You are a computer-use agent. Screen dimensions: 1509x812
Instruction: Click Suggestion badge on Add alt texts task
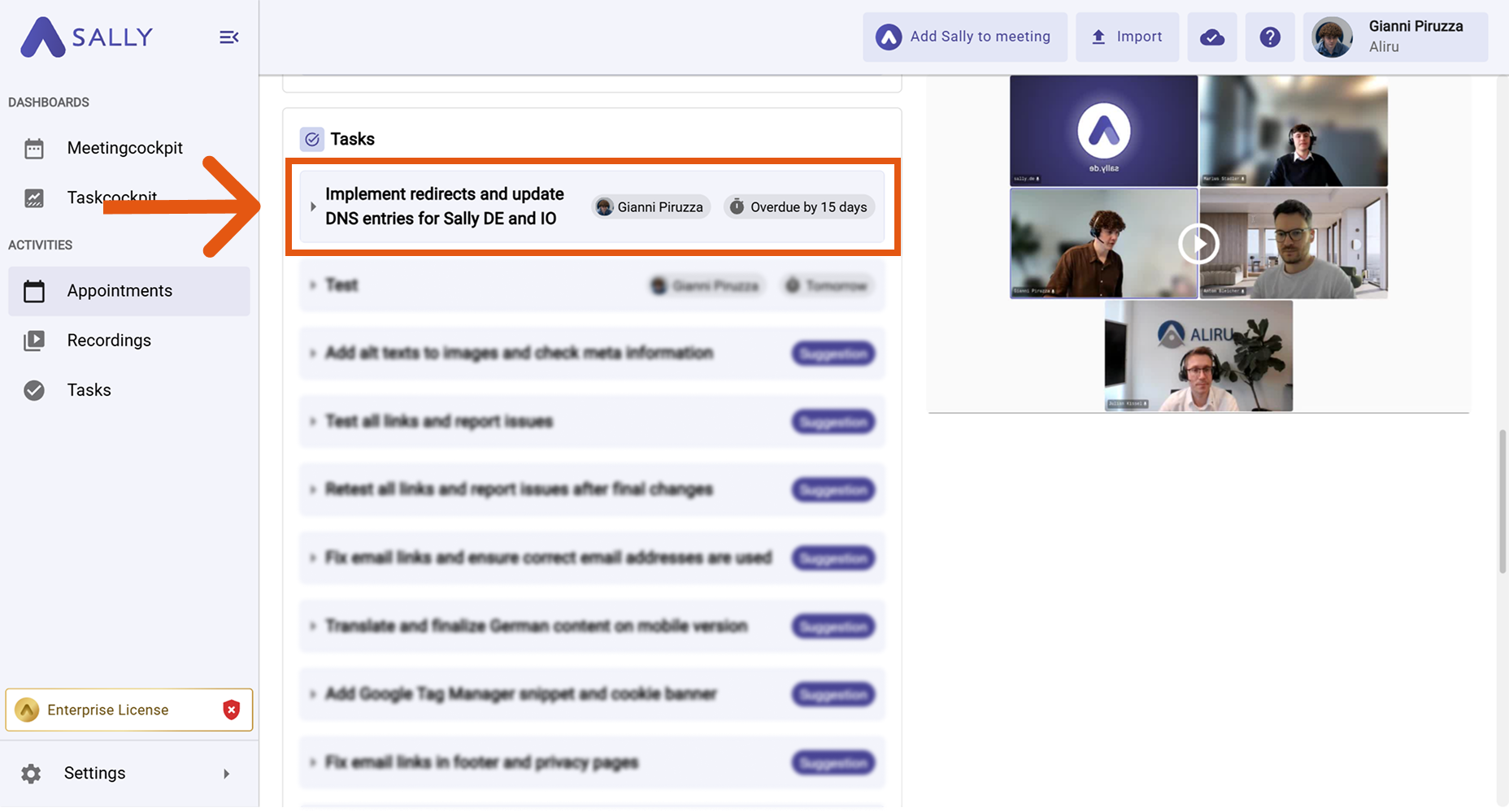(833, 354)
